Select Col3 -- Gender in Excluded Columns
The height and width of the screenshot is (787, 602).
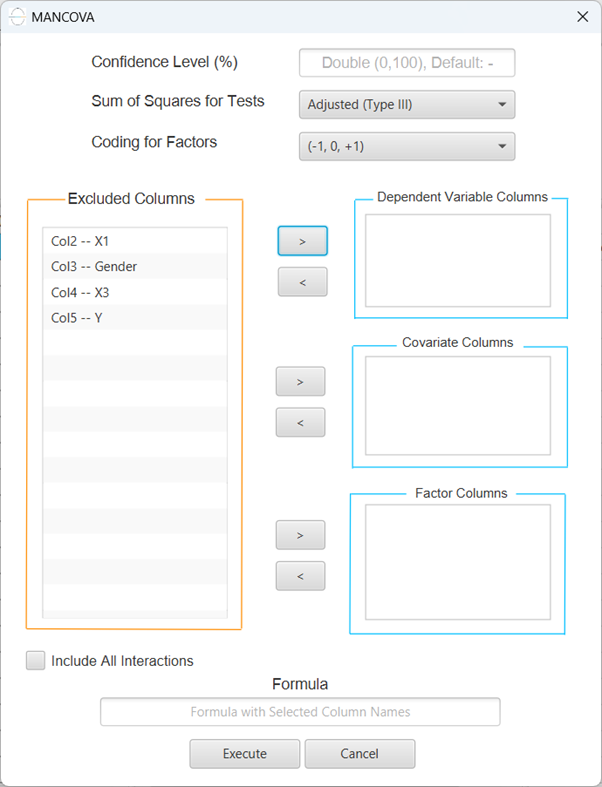click(x=135, y=267)
